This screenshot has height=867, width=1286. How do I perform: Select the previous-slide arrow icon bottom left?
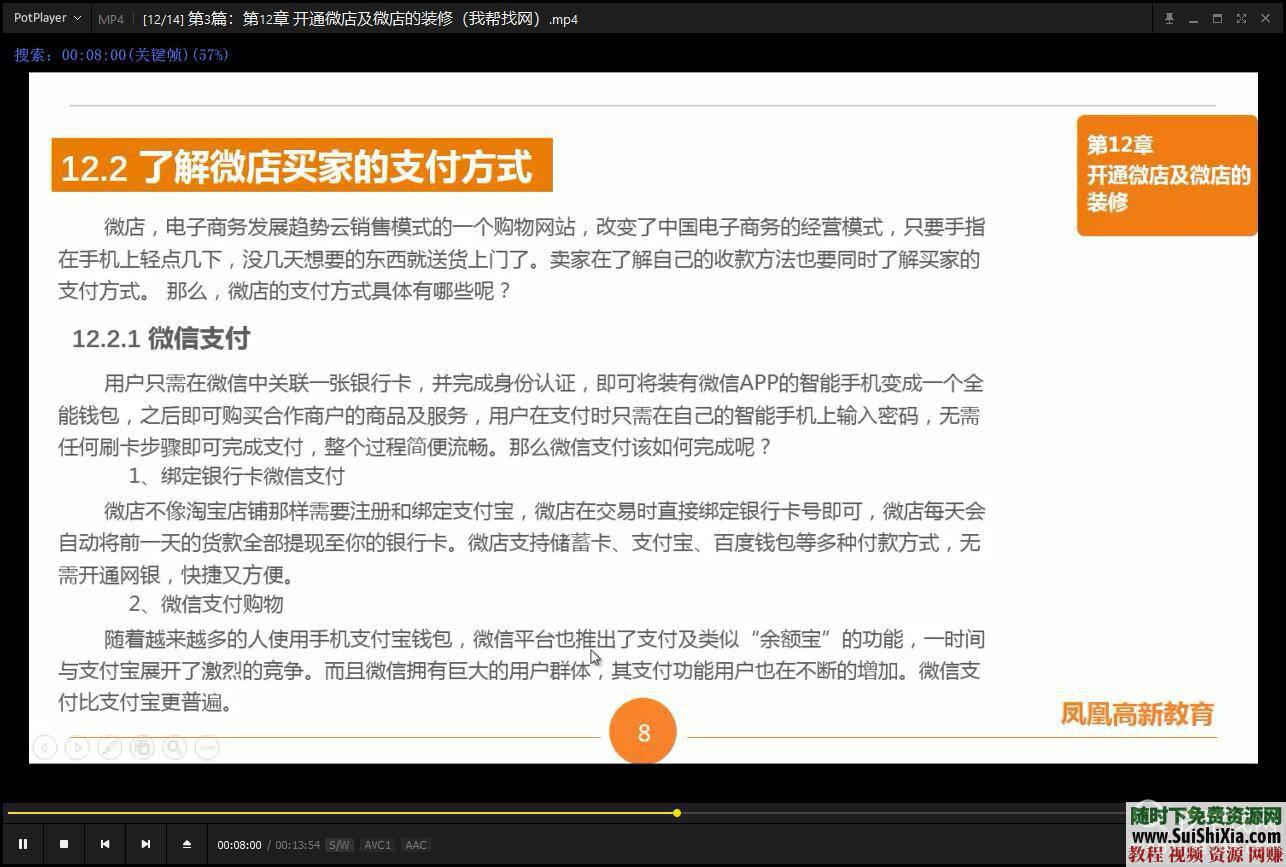[45, 747]
